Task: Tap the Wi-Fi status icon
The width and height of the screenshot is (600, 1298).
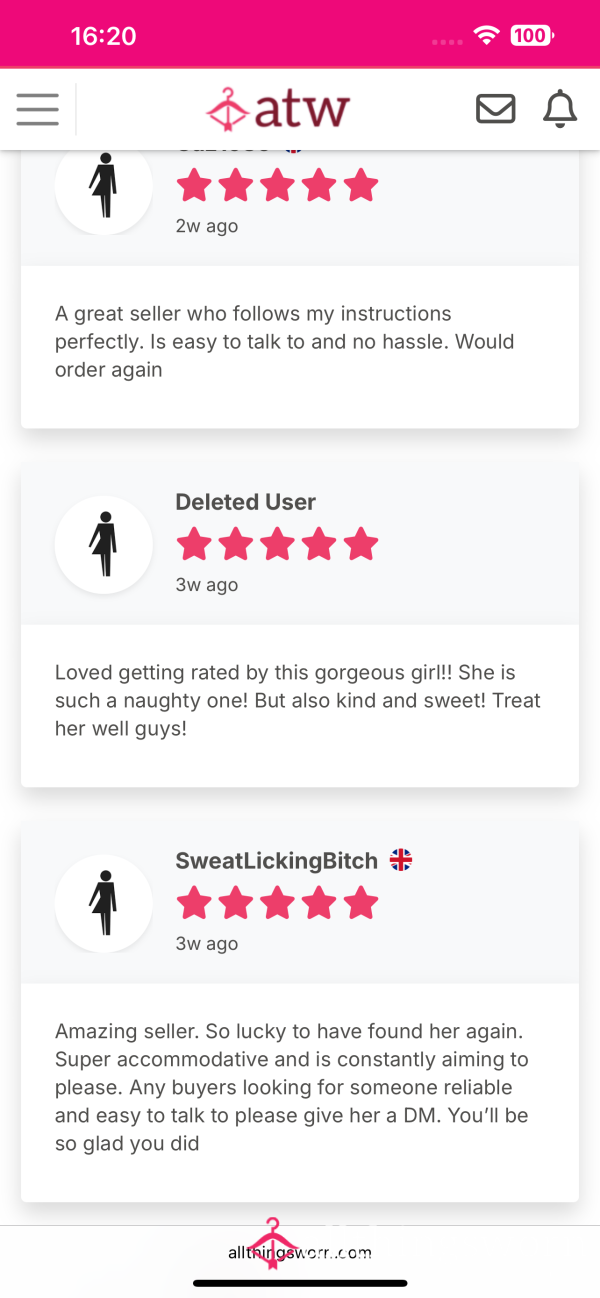Action: point(487,36)
